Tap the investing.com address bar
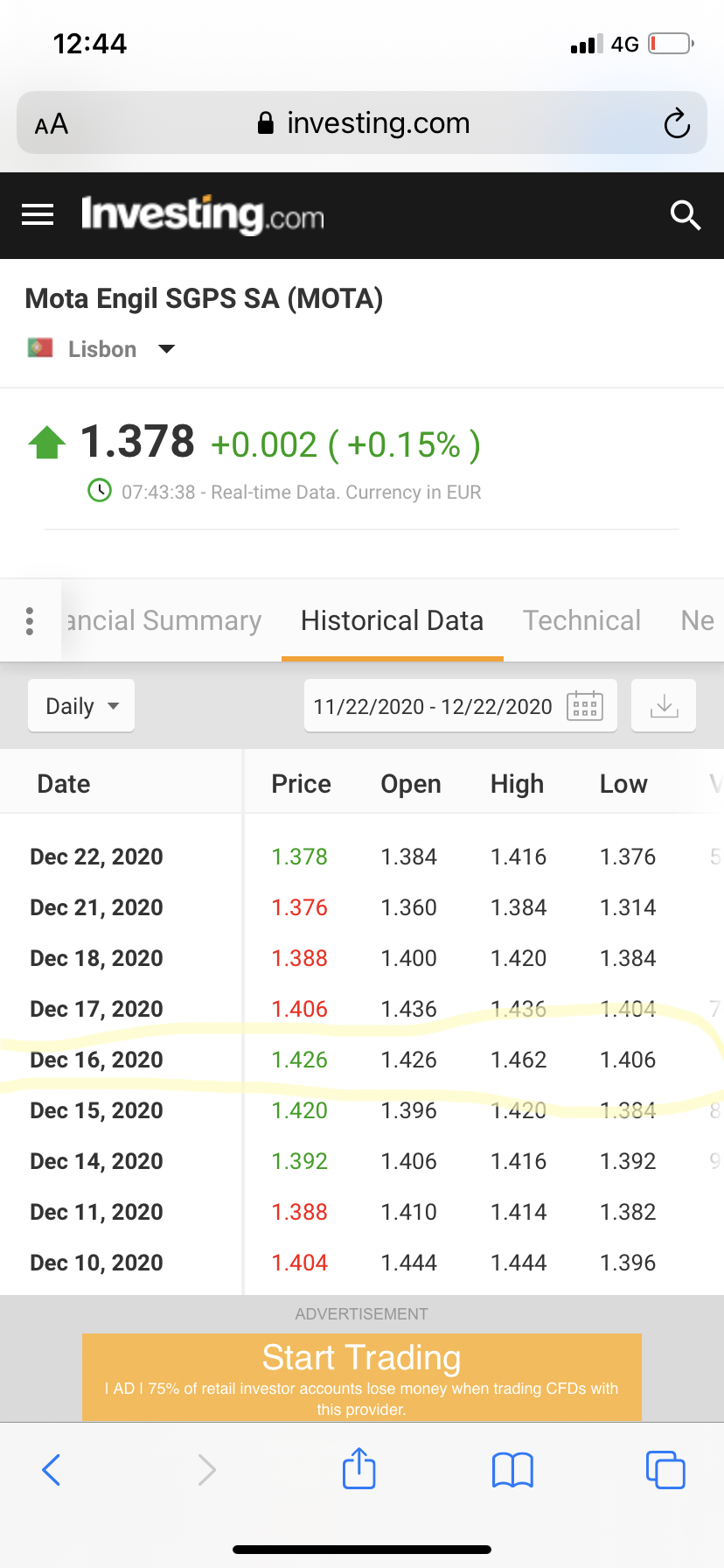 tap(363, 123)
